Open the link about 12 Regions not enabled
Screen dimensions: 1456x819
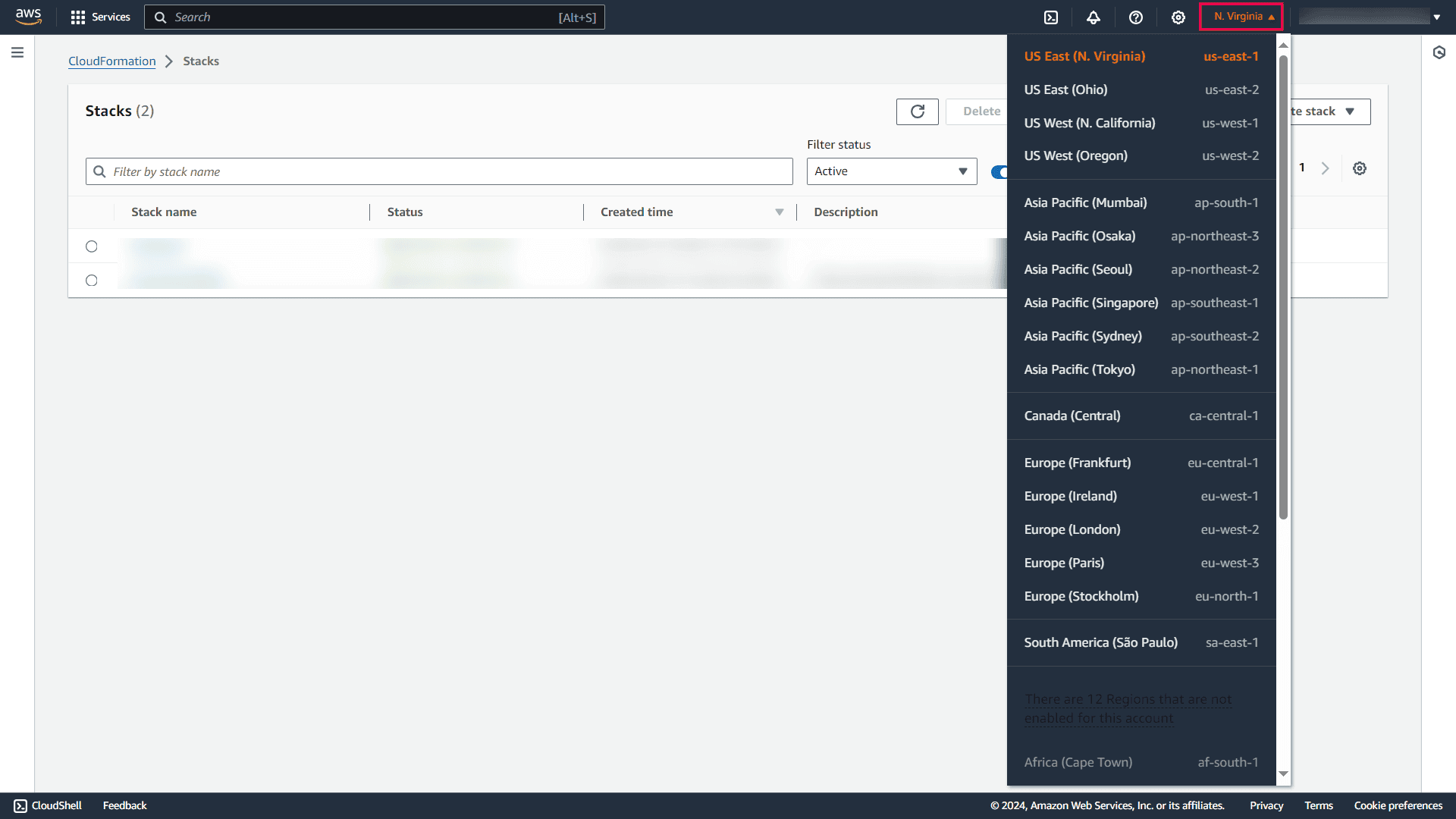(x=1128, y=708)
